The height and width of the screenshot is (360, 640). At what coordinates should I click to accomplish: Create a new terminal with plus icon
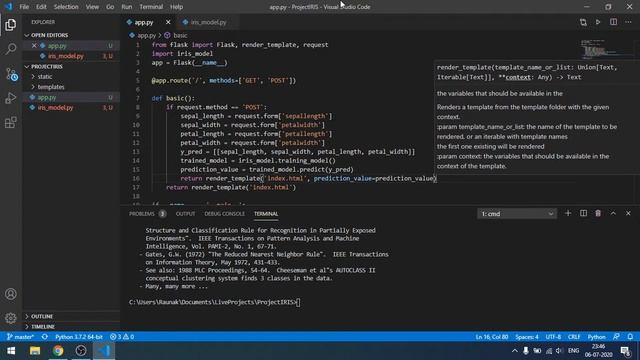click(x=568, y=213)
